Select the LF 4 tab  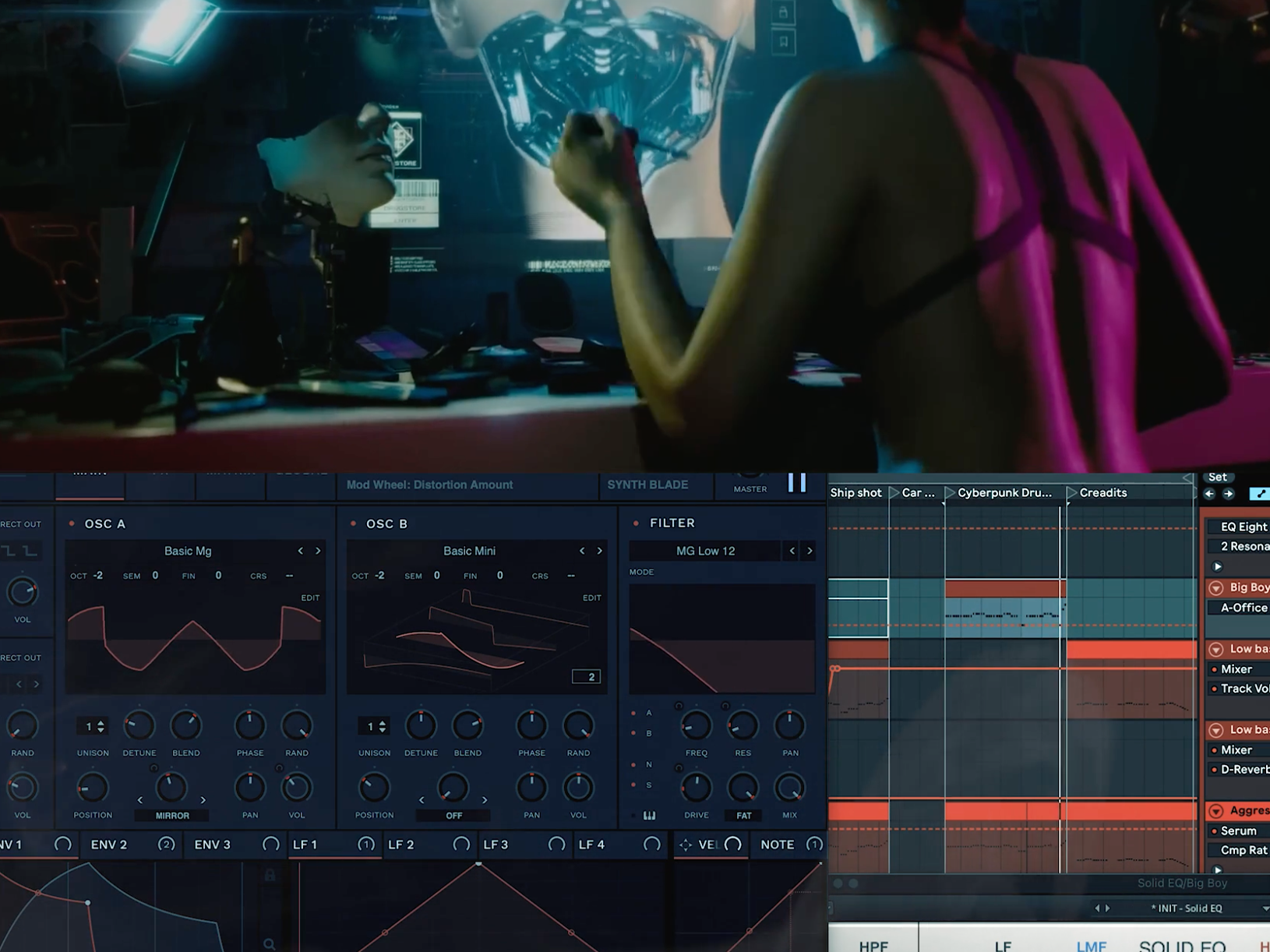coord(591,844)
